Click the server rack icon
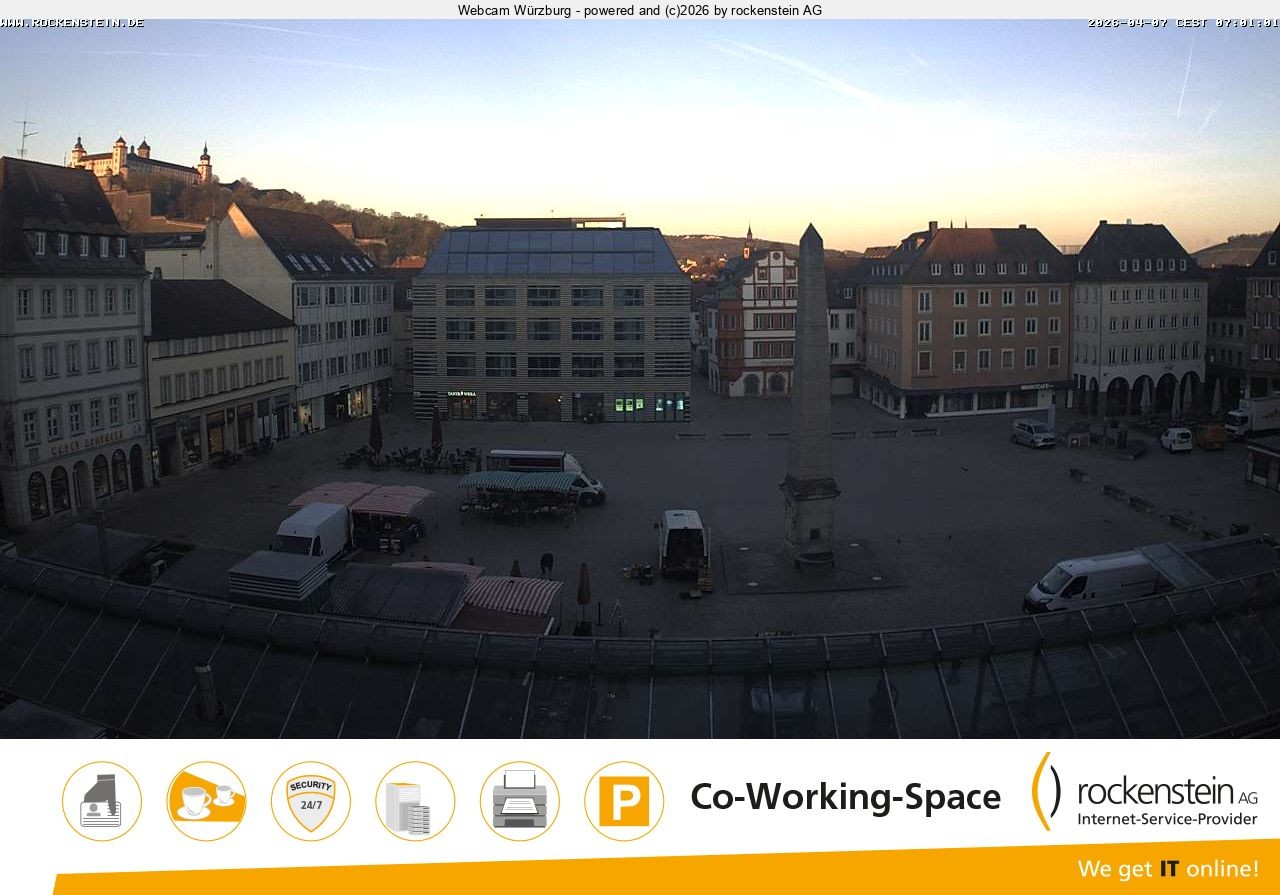The height and width of the screenshot is (895, 1280). (x=415, y=800)
